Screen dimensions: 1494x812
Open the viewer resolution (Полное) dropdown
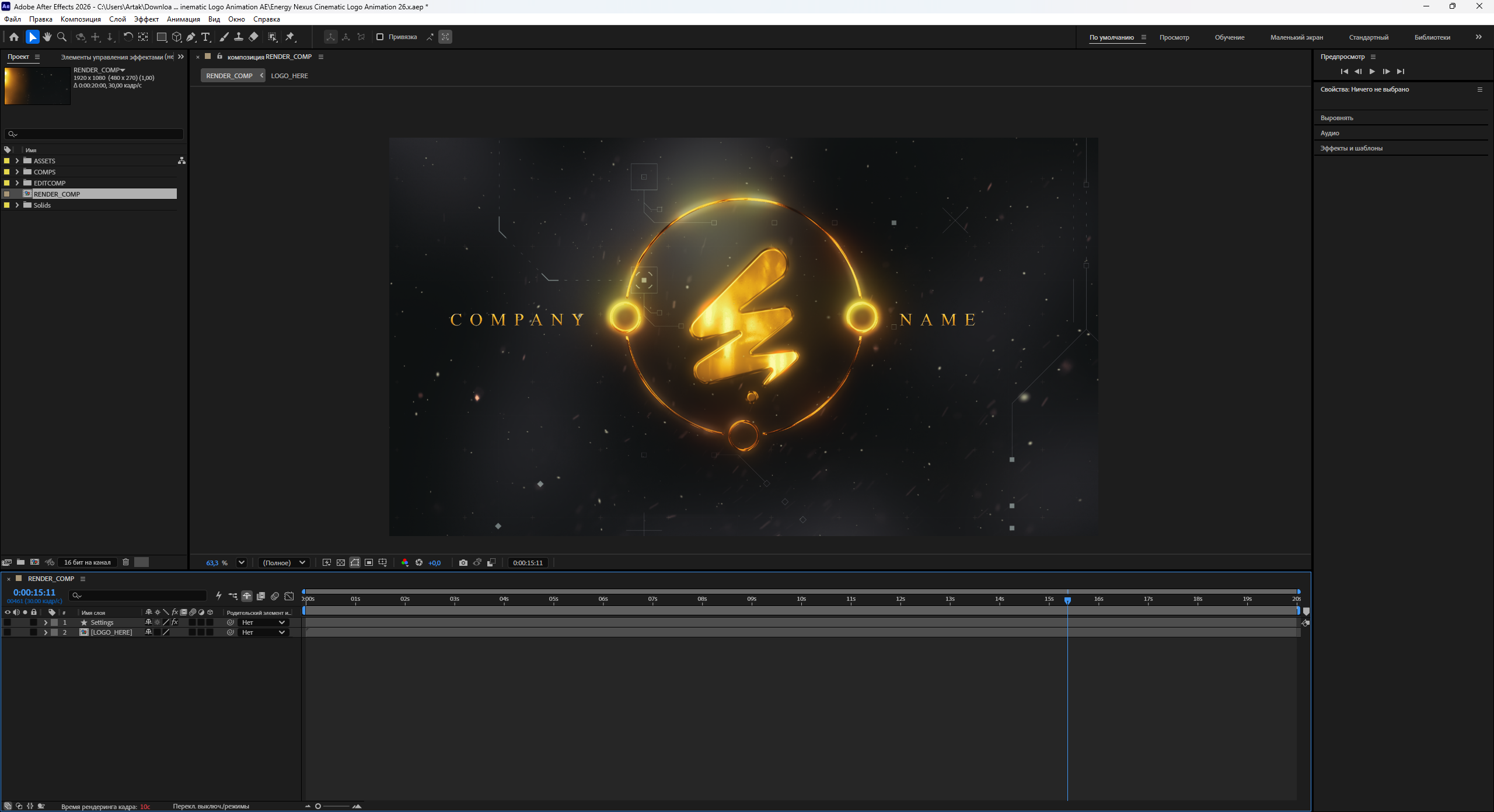coord(284,562)
